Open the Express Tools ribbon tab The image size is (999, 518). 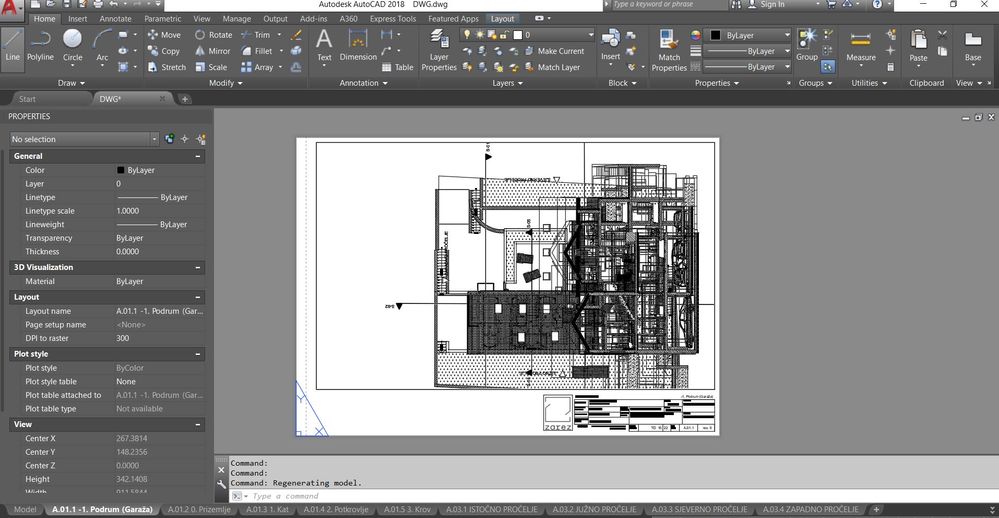[x=392, y=19]
